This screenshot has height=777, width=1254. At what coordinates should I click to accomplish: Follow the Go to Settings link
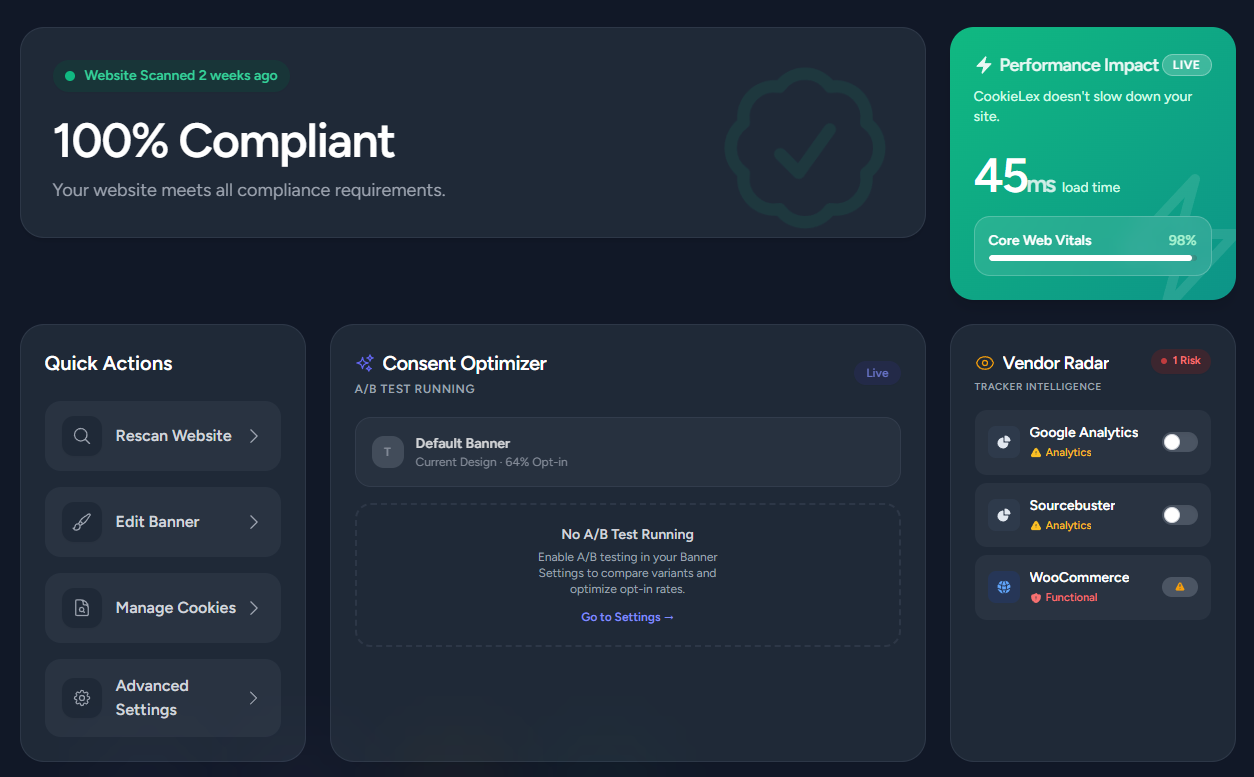coord(627,617)
